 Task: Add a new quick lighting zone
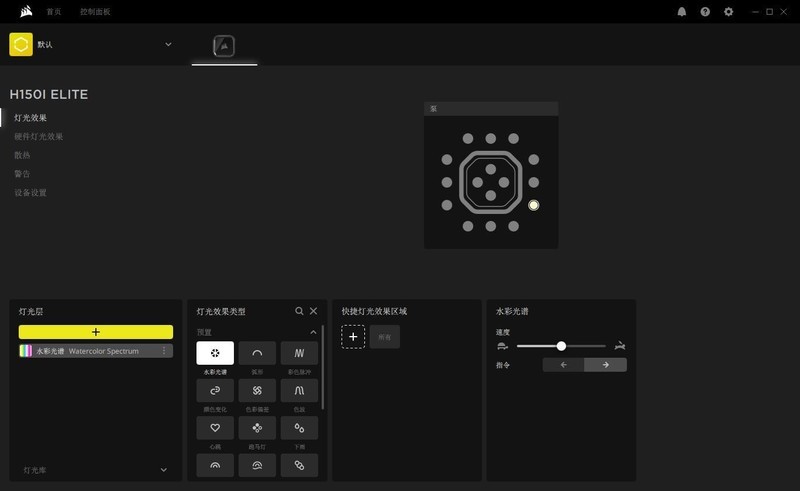pyautogui.click(x=353, y=337)
